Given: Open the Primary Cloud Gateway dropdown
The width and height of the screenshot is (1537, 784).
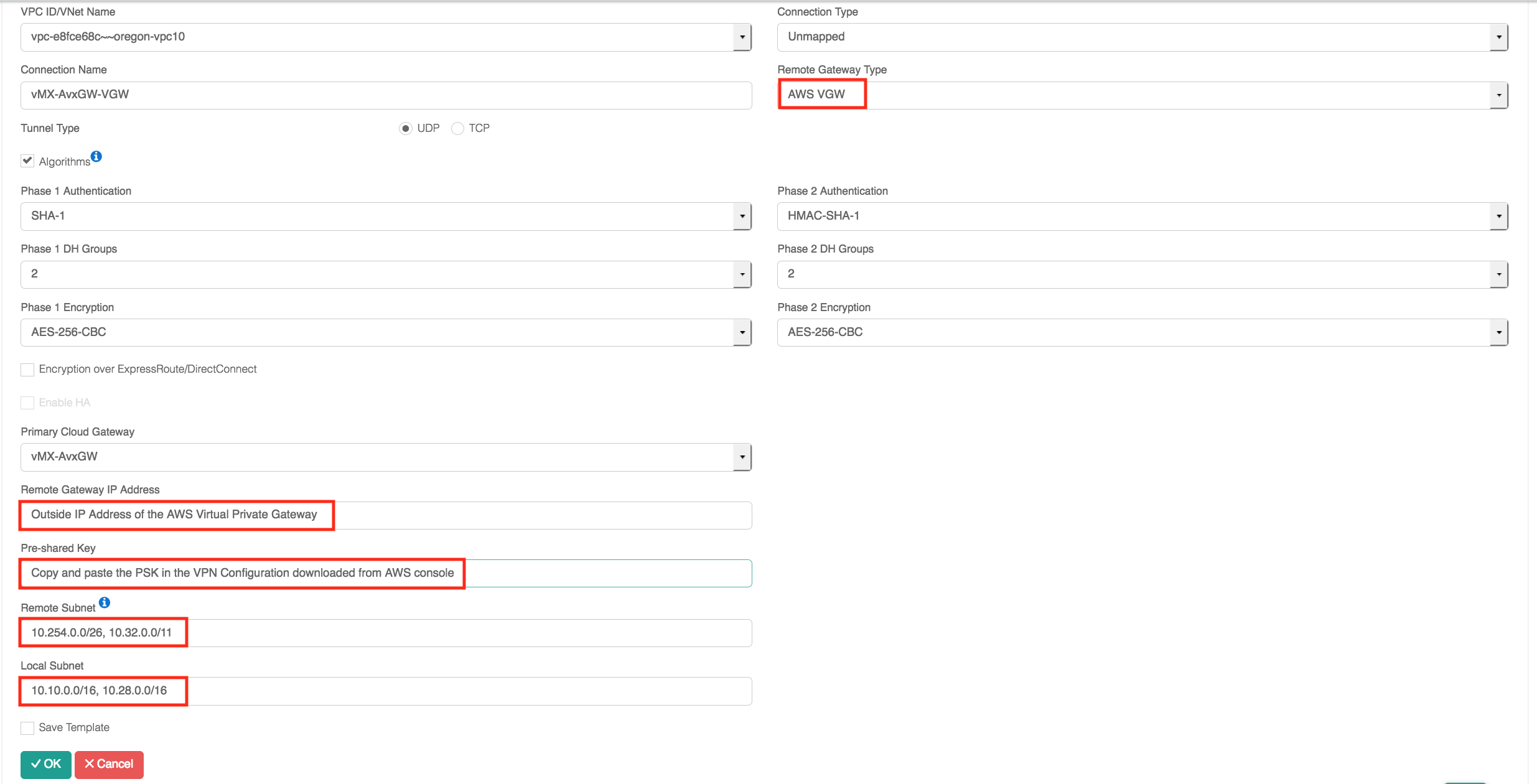Looking at the screenshot, I should (x=742, y=457).
